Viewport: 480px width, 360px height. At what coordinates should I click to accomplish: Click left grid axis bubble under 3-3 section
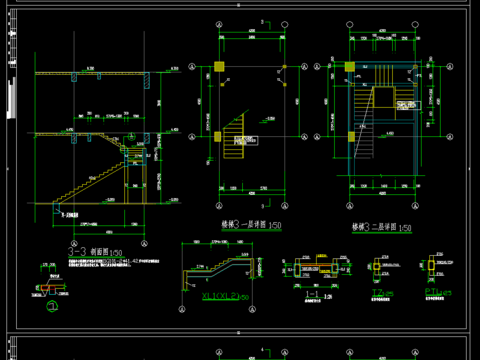(74, 244)
